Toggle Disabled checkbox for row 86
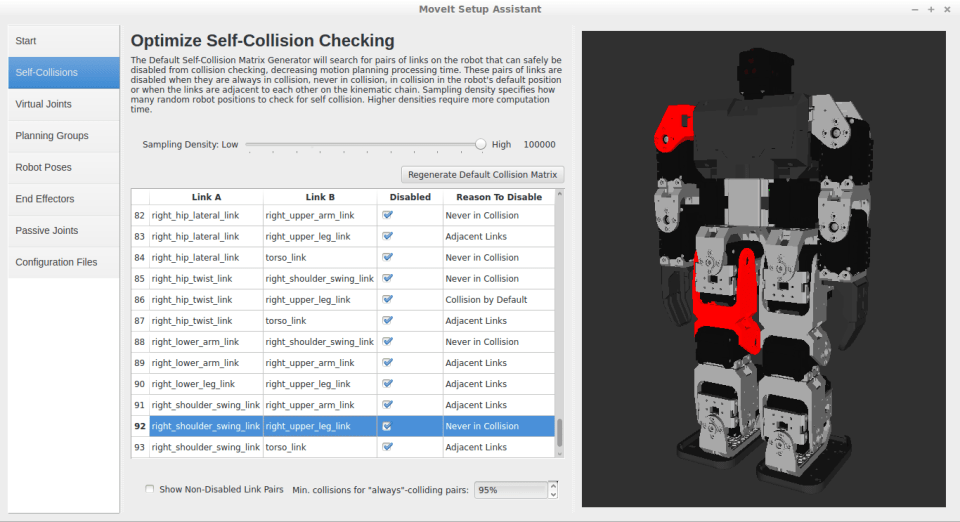Screen dimensions: 960x522 click(387, 299)
